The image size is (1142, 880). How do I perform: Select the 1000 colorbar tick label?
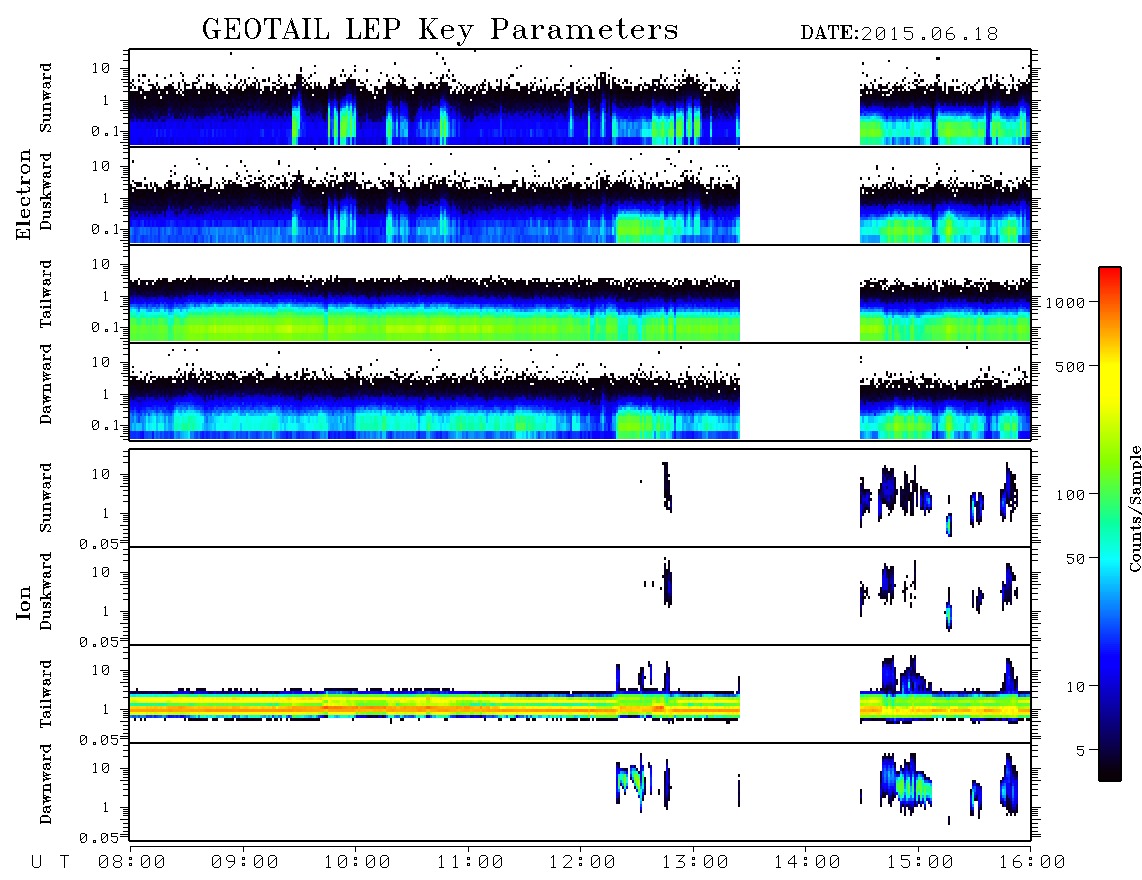[x=1065, y=303]
